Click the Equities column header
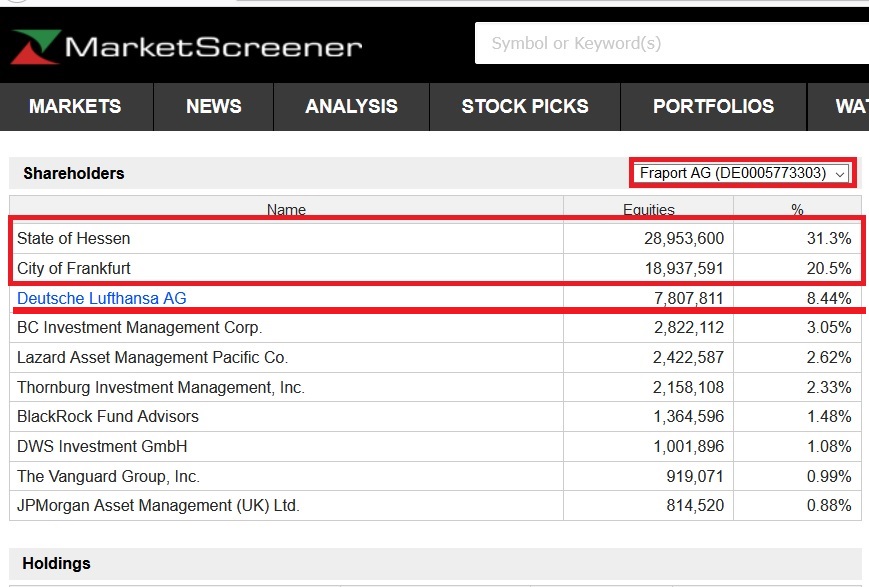Screen dimensions: 869x587 [648, 210]
